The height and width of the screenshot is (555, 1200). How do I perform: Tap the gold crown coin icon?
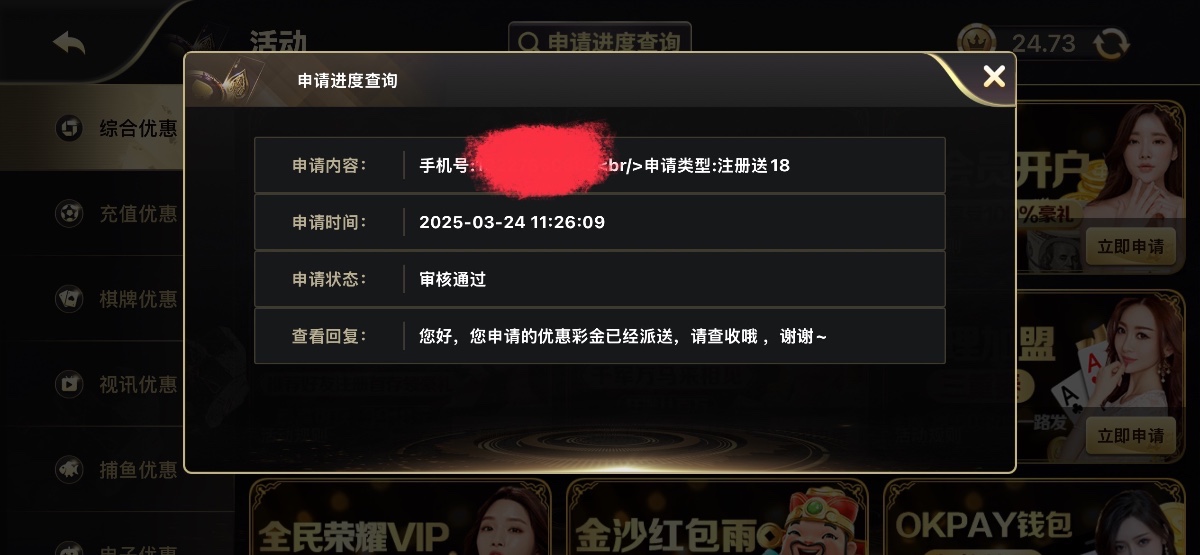coord(976,42)
